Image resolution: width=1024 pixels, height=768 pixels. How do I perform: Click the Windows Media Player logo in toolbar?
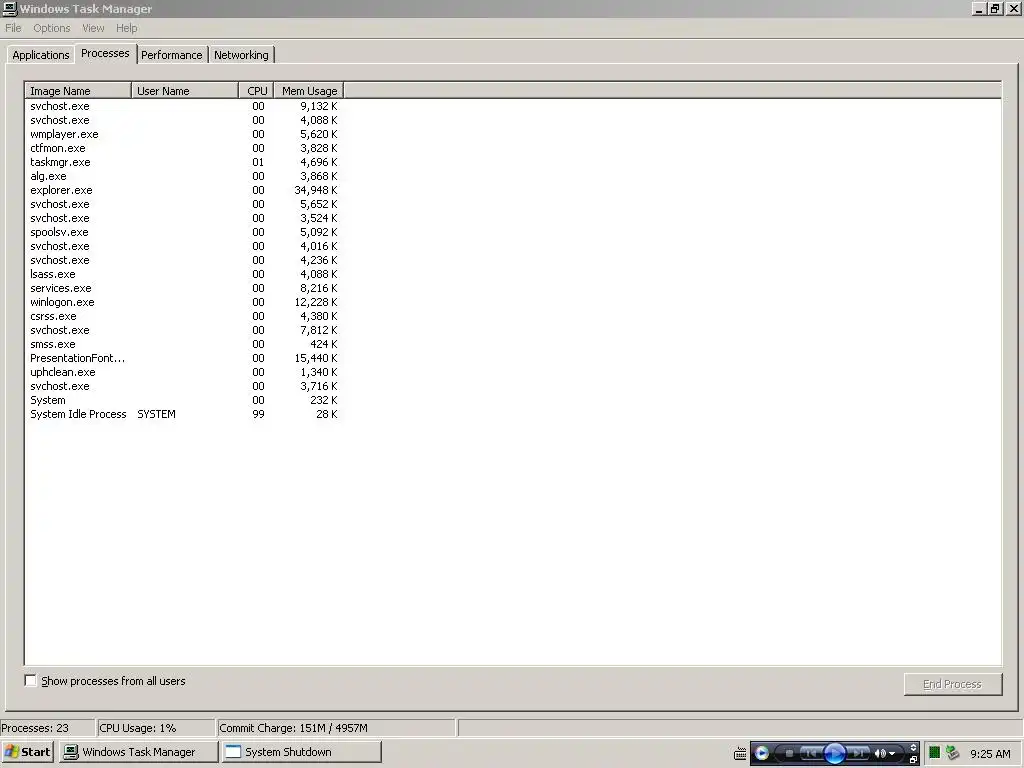(x=761, y=754)
